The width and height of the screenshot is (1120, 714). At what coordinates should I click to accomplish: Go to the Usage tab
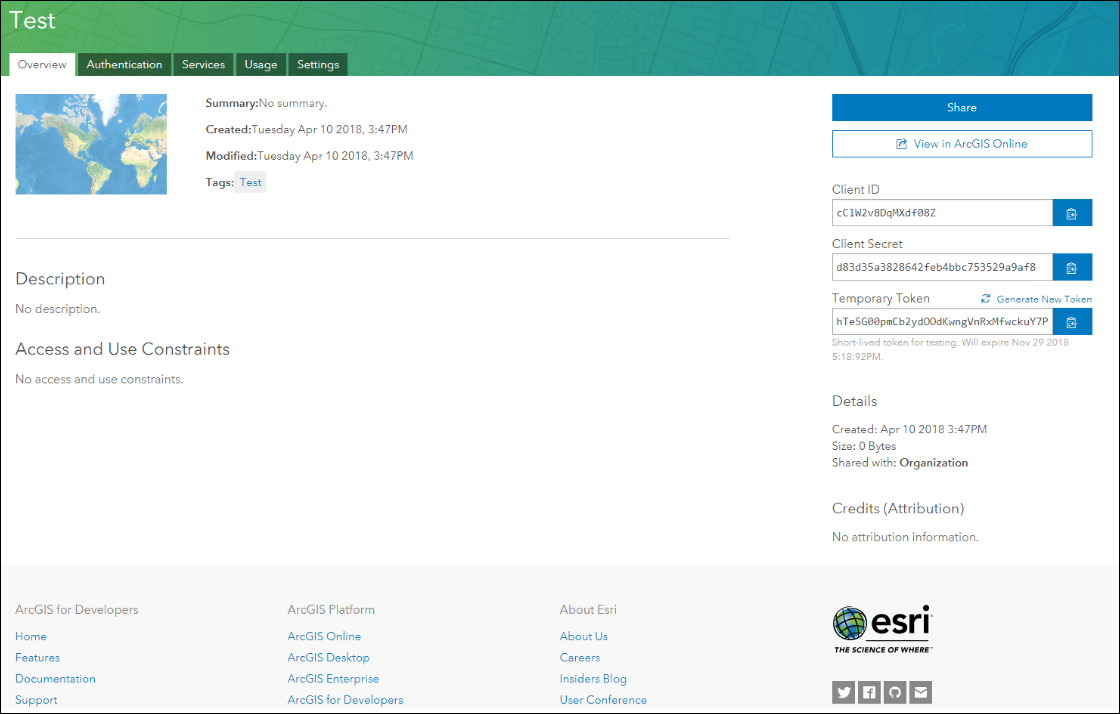261,65
